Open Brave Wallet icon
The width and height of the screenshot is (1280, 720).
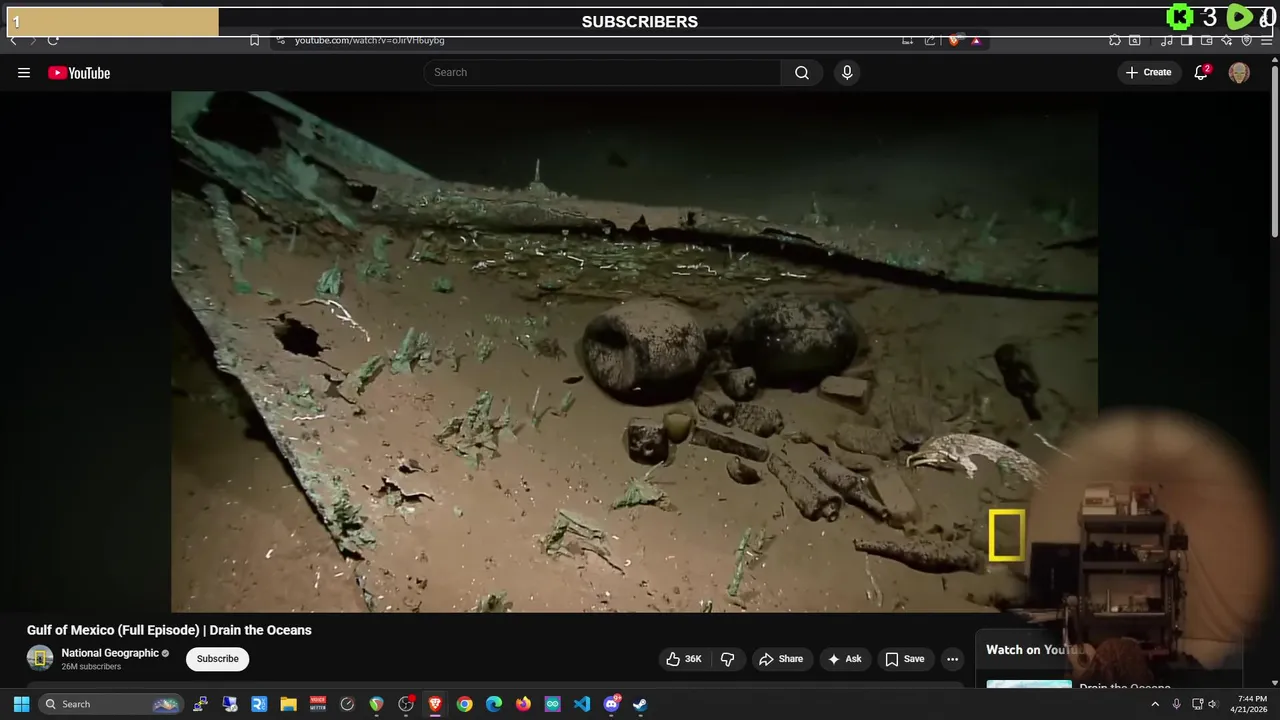1207,41
